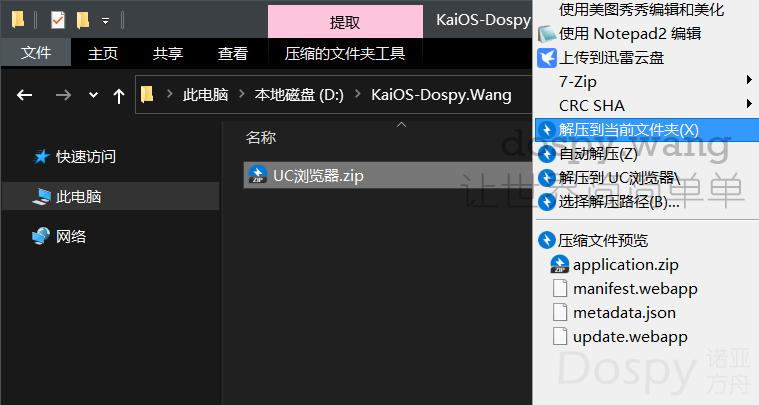
Task: Click the icon beside 解压到当前文件夹(X)
Action: pos(547,130)
